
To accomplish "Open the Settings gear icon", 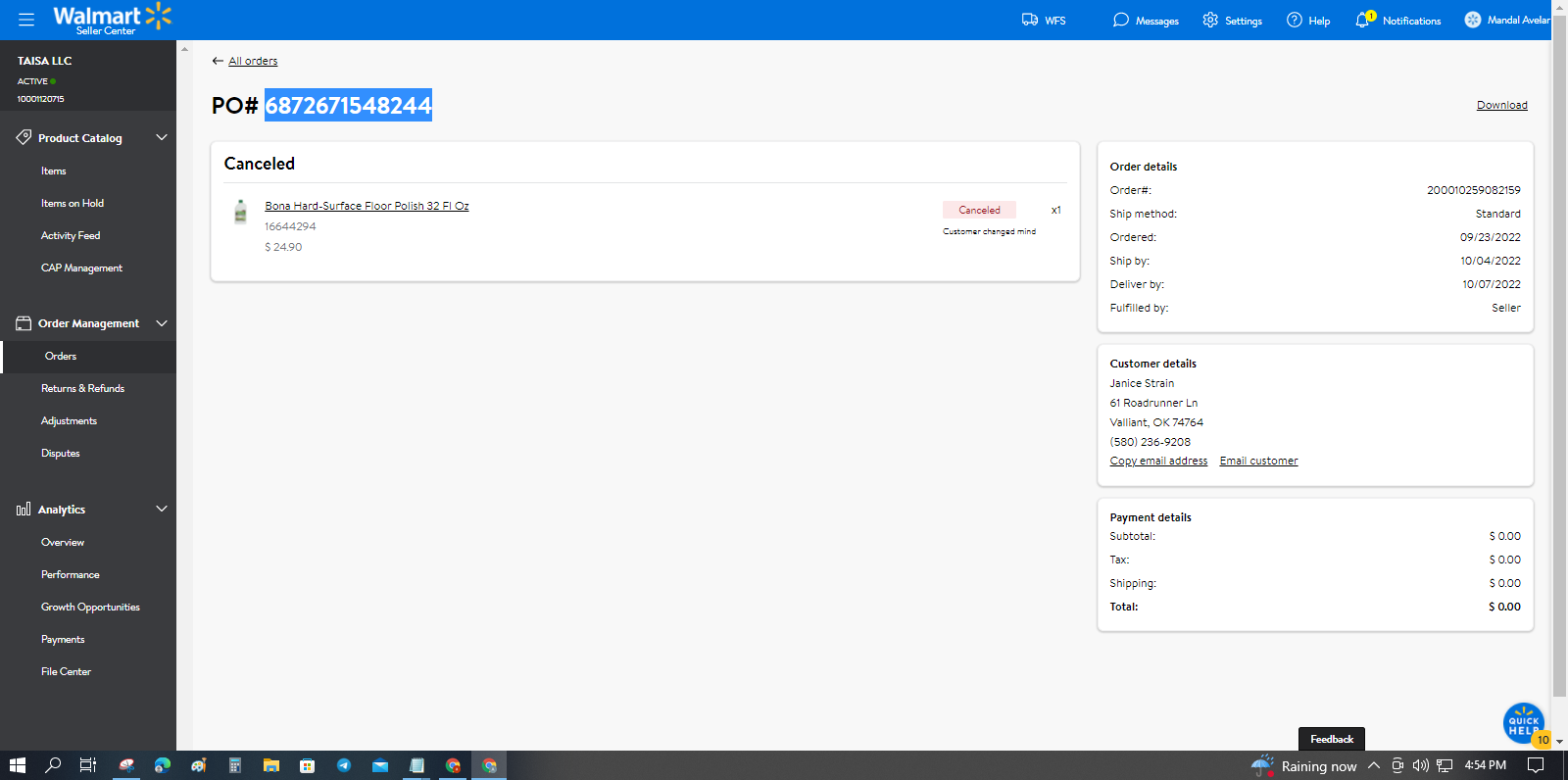I will point(1210,20).
